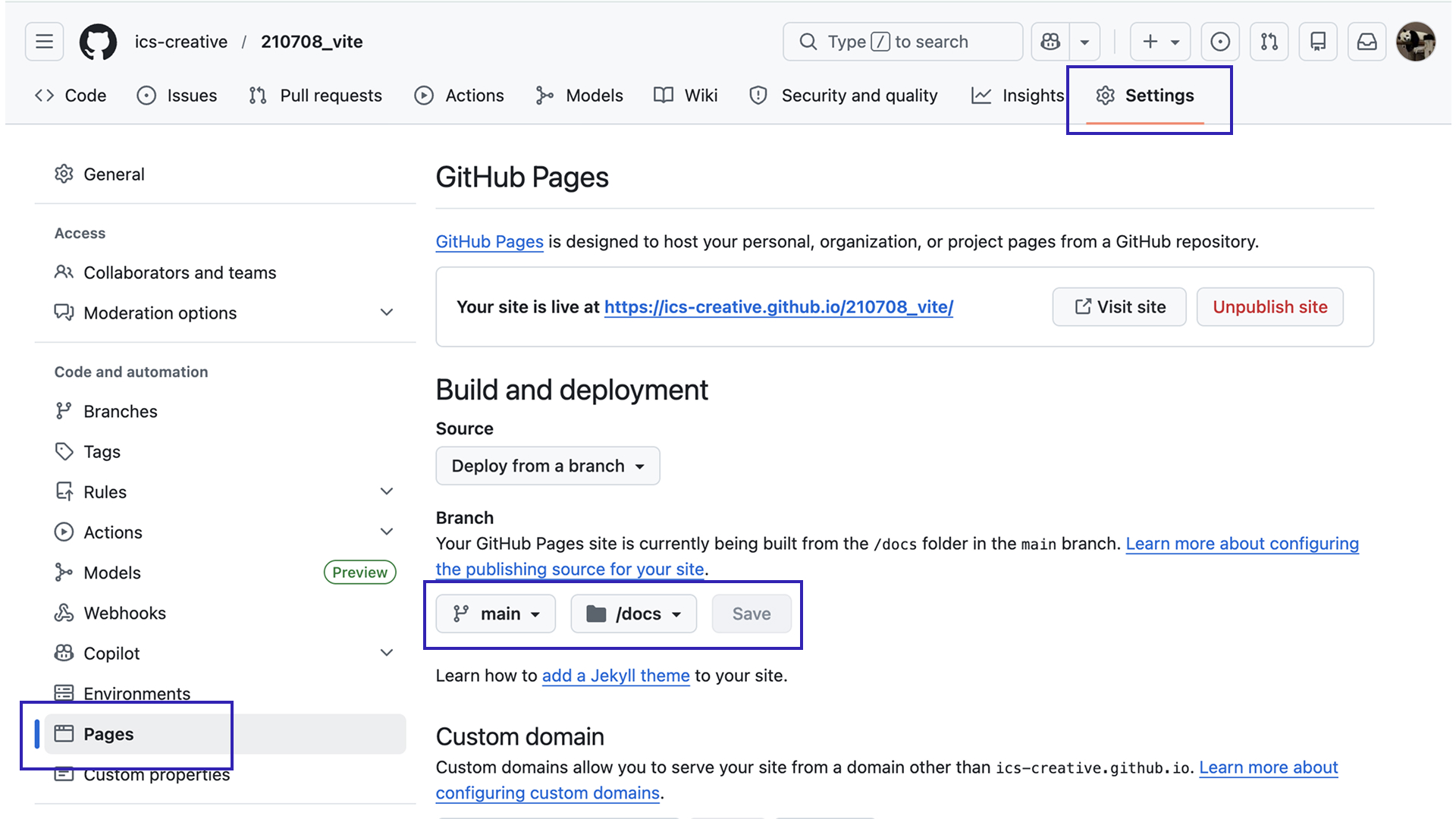Open the main branch selector
The image size is (1456, 819).
point(495,613)
